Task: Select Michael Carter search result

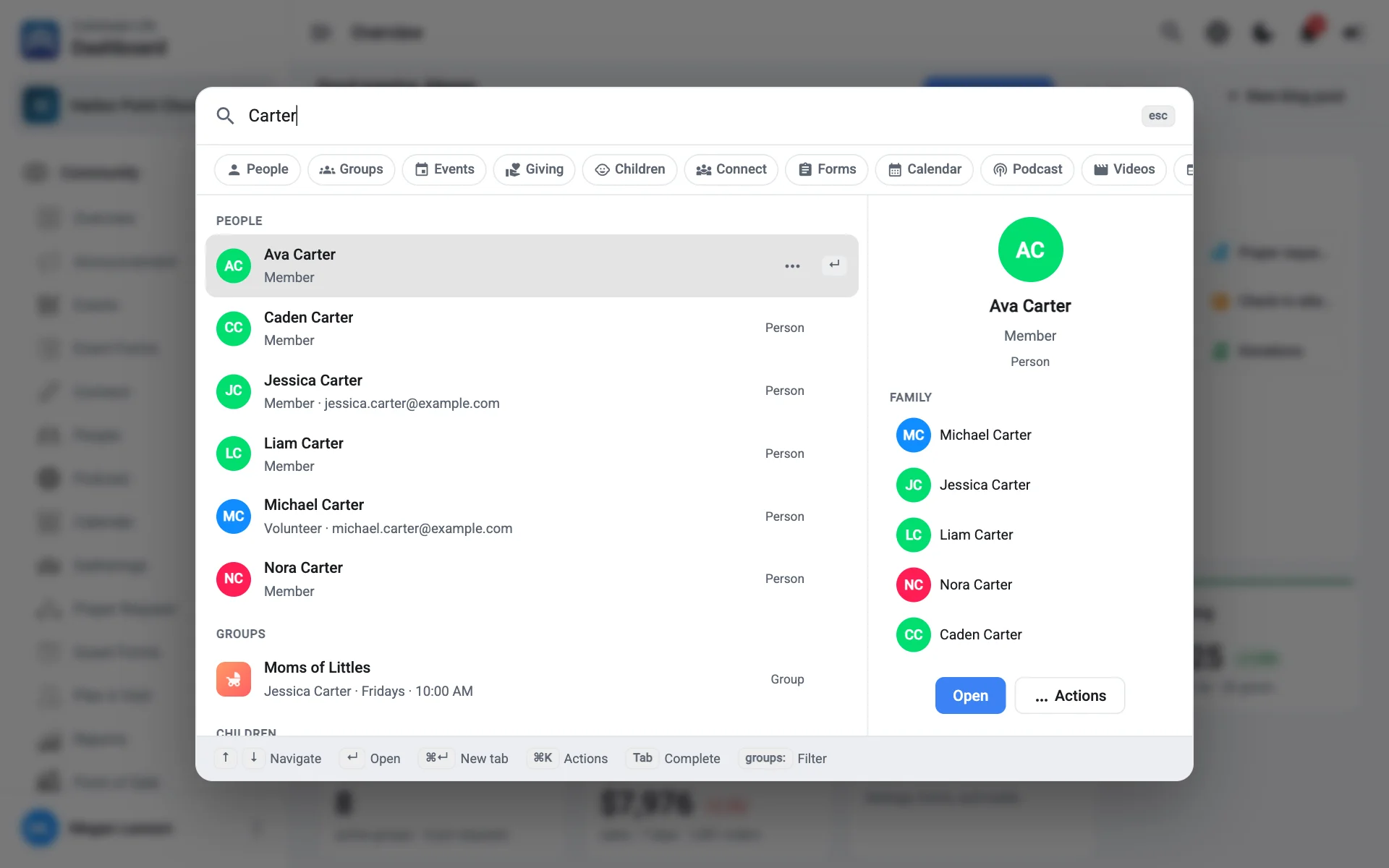Action: (x=532, y=516)
